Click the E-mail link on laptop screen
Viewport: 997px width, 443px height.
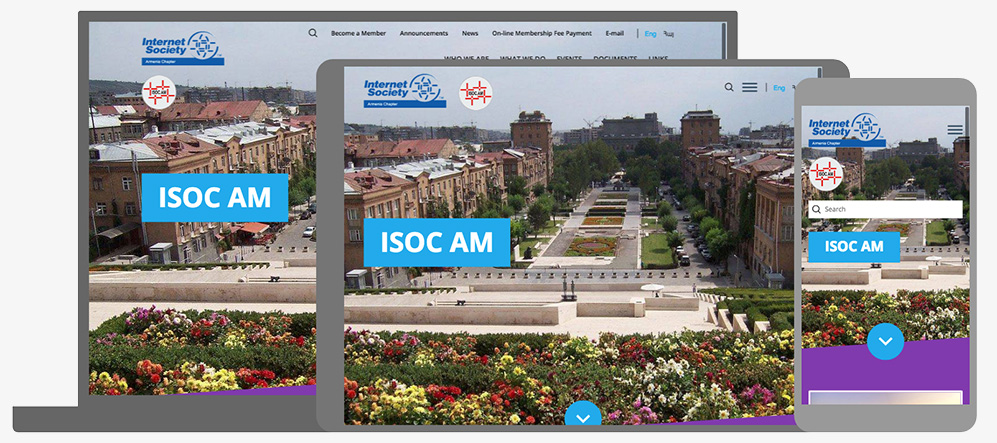point(614,33)
